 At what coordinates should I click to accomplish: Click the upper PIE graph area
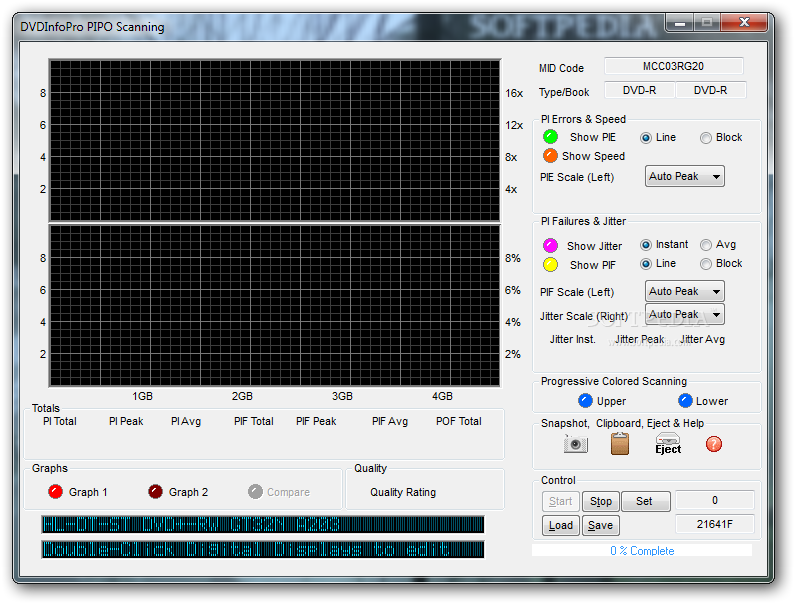point(274,140)
